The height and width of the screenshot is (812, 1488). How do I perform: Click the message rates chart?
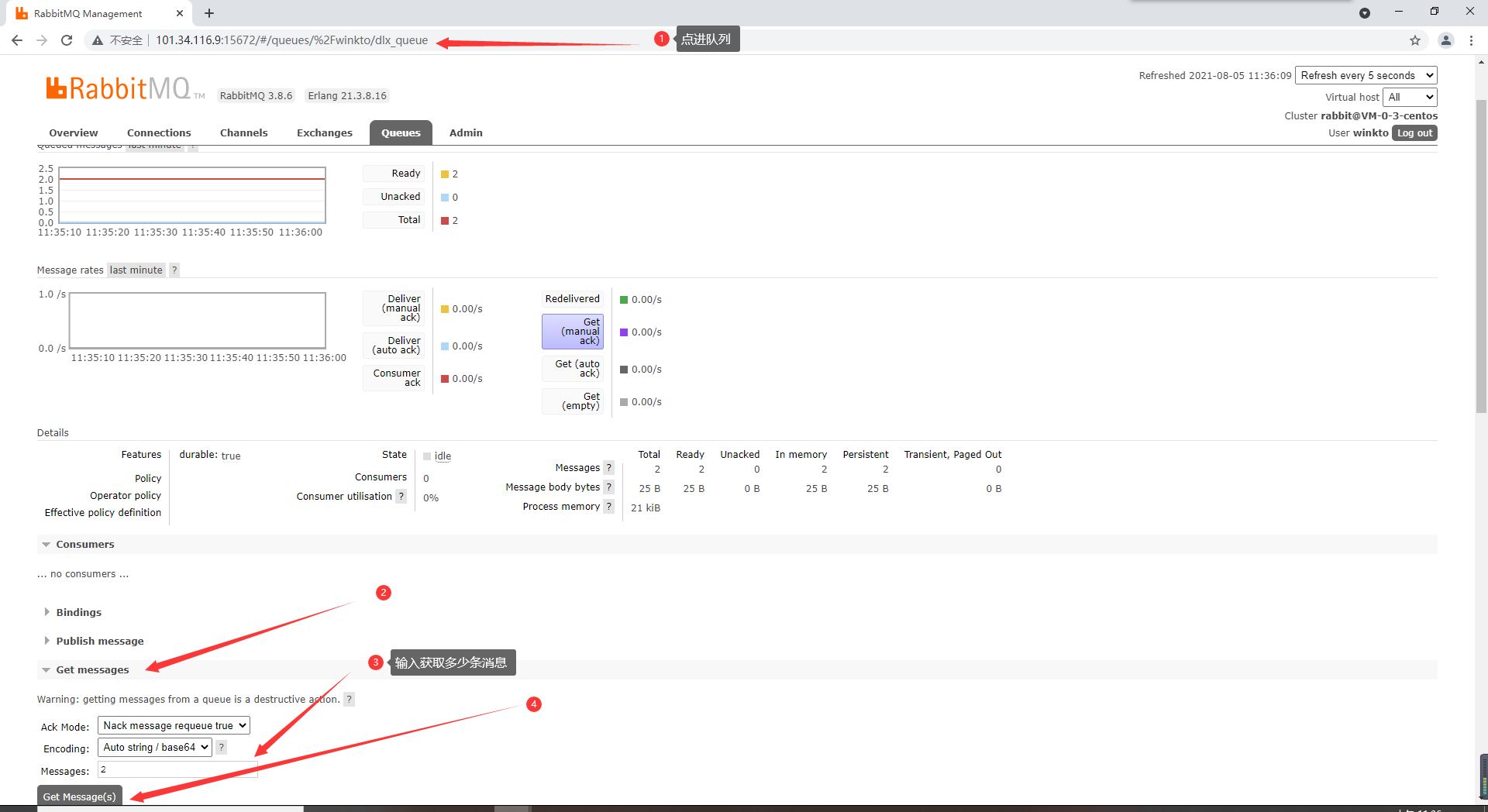click(198, 321)
